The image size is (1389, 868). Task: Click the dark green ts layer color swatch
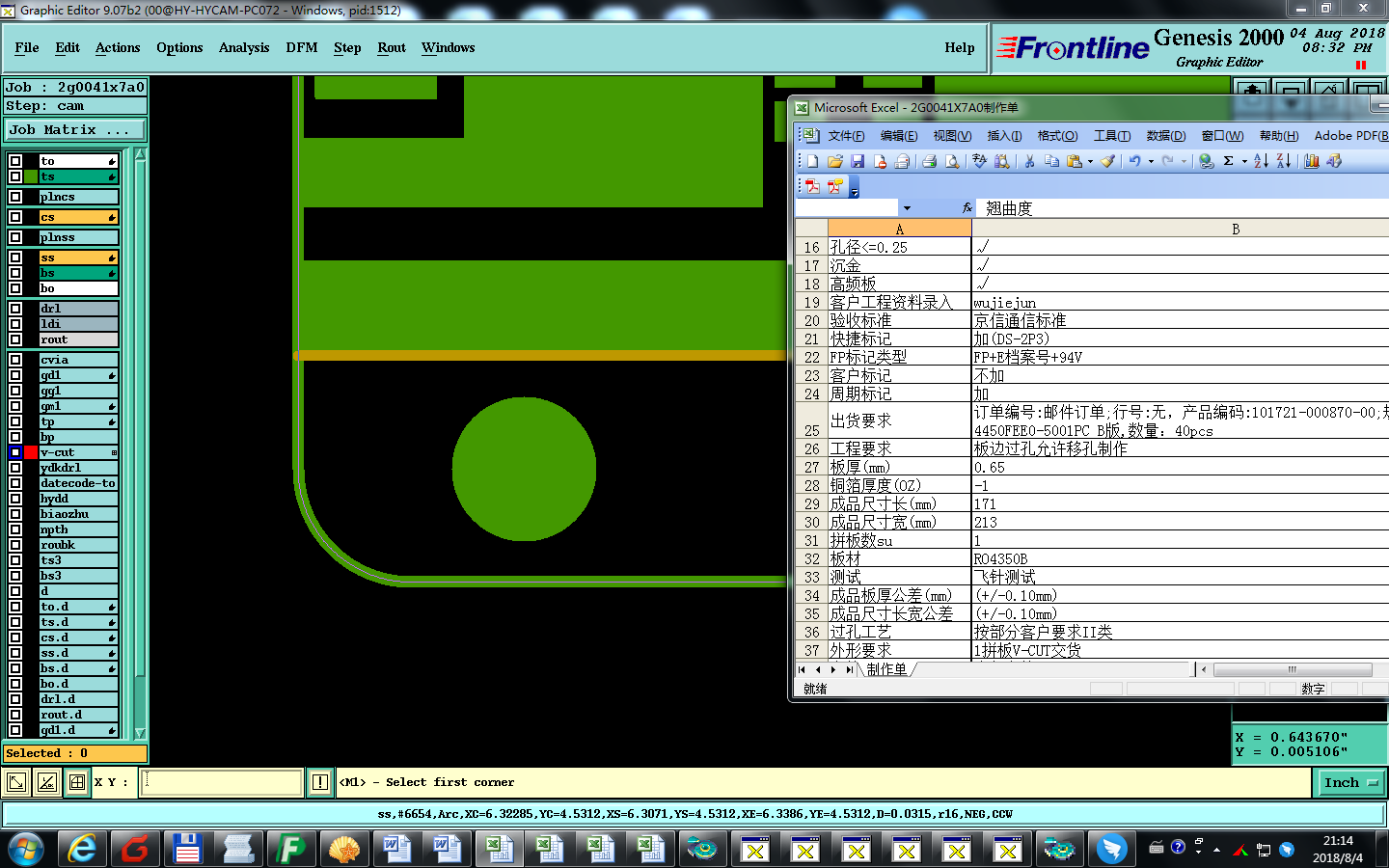coord(31,176)
